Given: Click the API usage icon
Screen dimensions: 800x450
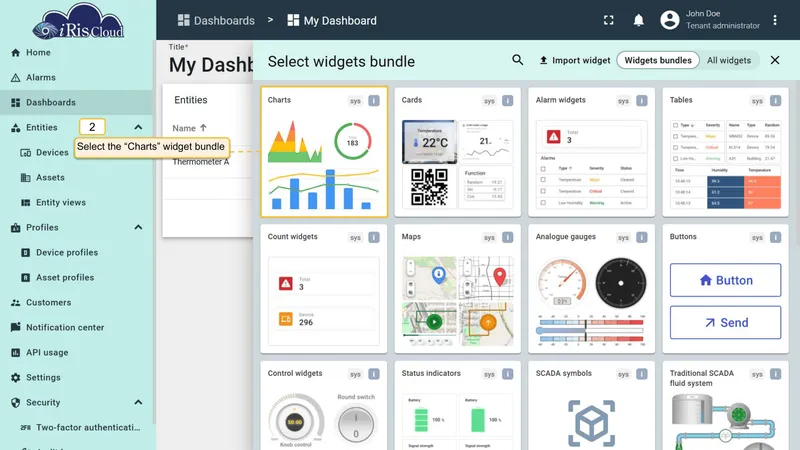Looking at the screenshot, I should (15, 353).
